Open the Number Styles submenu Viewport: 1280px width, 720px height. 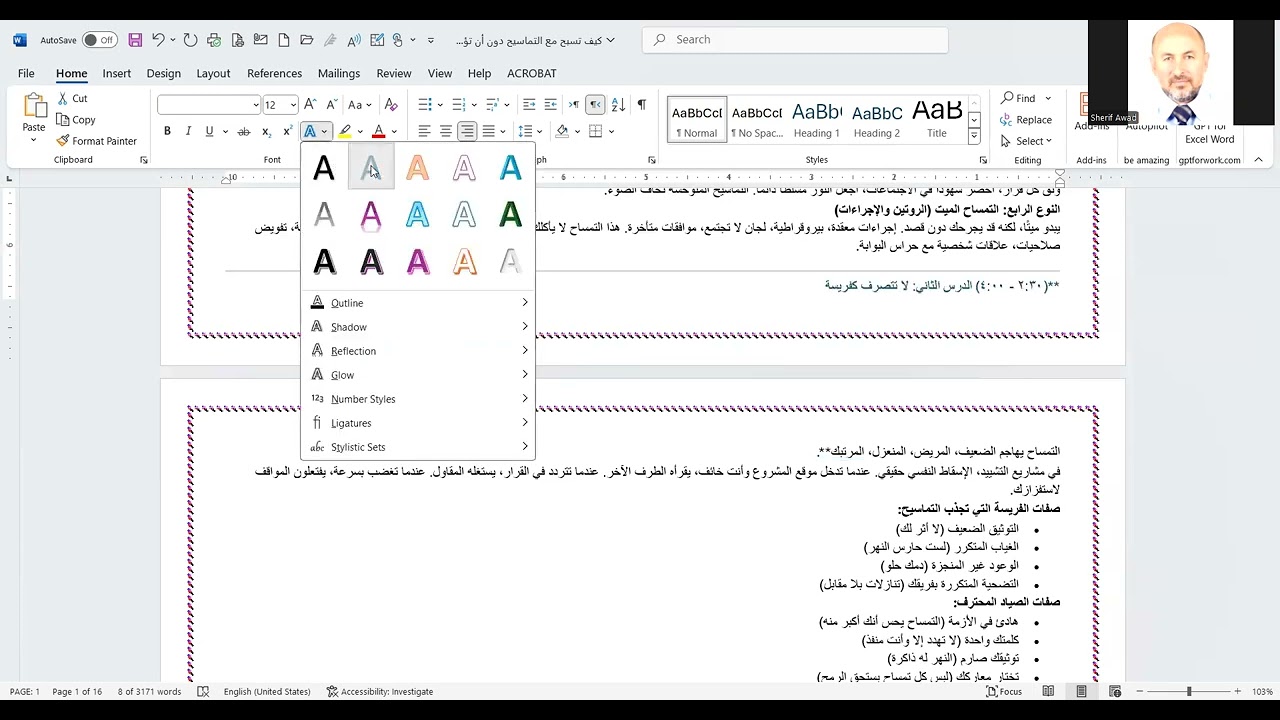(418, 399)
